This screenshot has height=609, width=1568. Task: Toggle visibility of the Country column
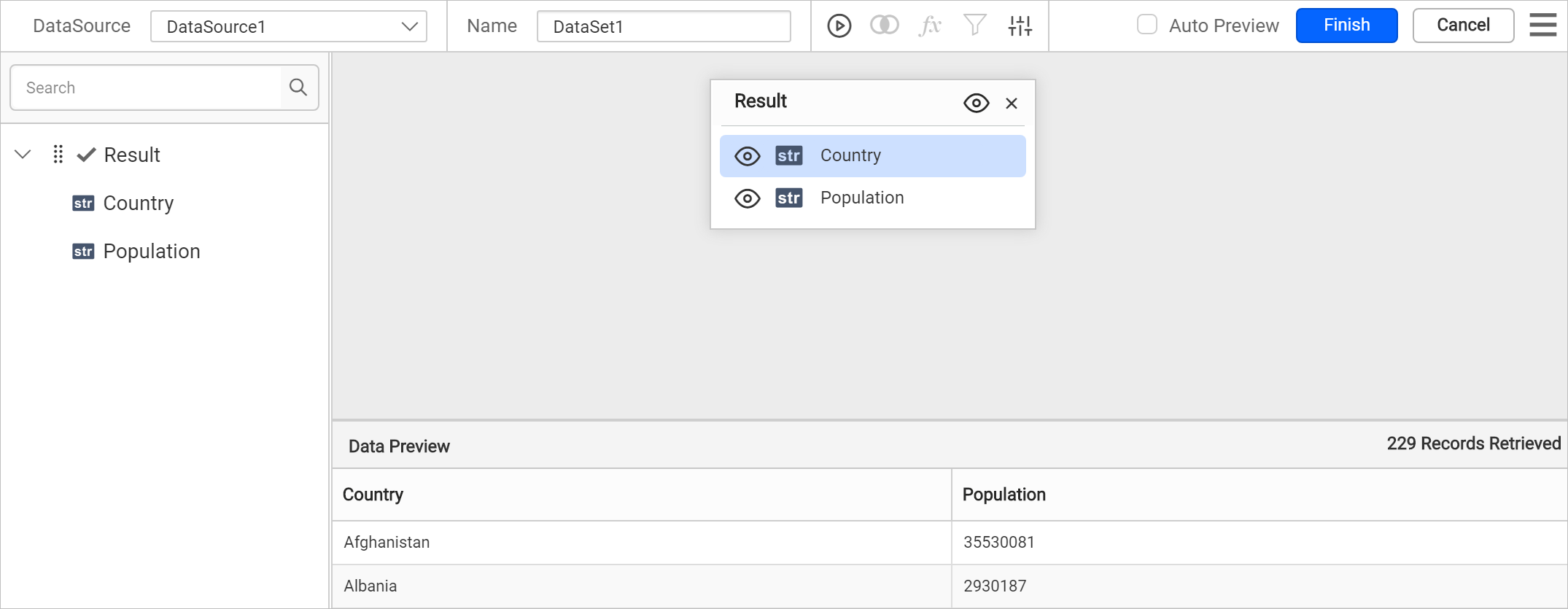pyautogui.click(x=747, y=156)
